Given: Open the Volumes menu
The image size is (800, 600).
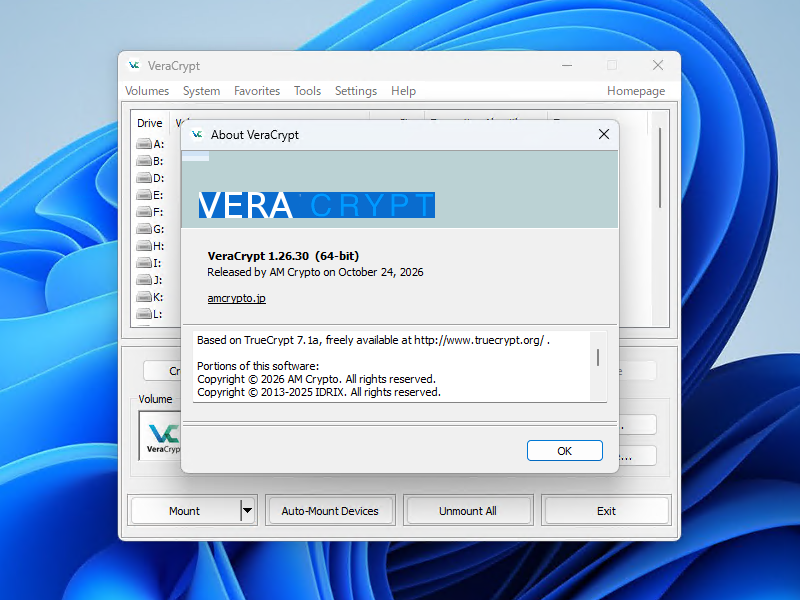Looking at the screenshot, I should pyautogui.click(x=147, y=91).
